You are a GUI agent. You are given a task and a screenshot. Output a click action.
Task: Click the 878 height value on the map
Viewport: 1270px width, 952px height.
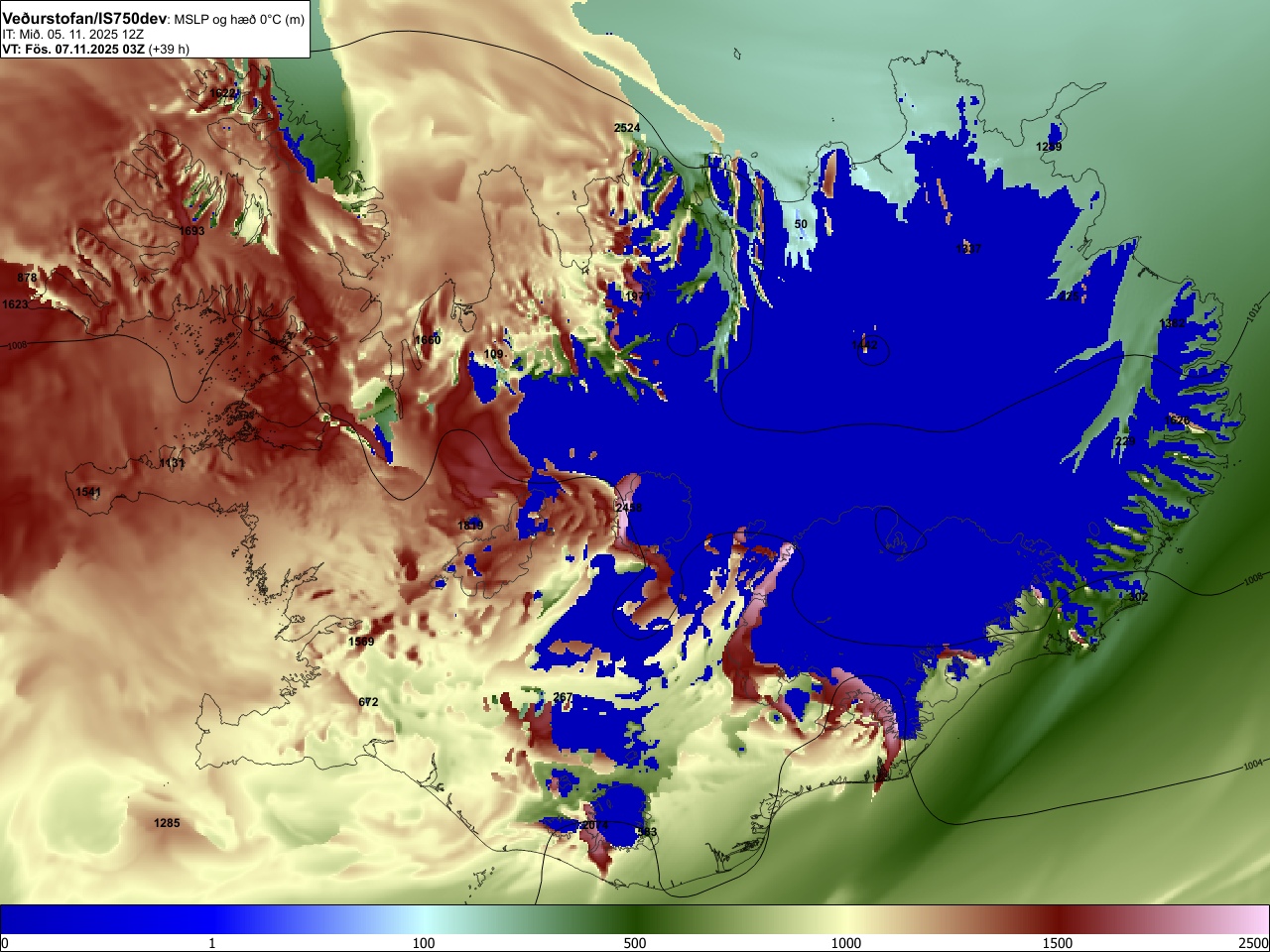pos(27,278)
